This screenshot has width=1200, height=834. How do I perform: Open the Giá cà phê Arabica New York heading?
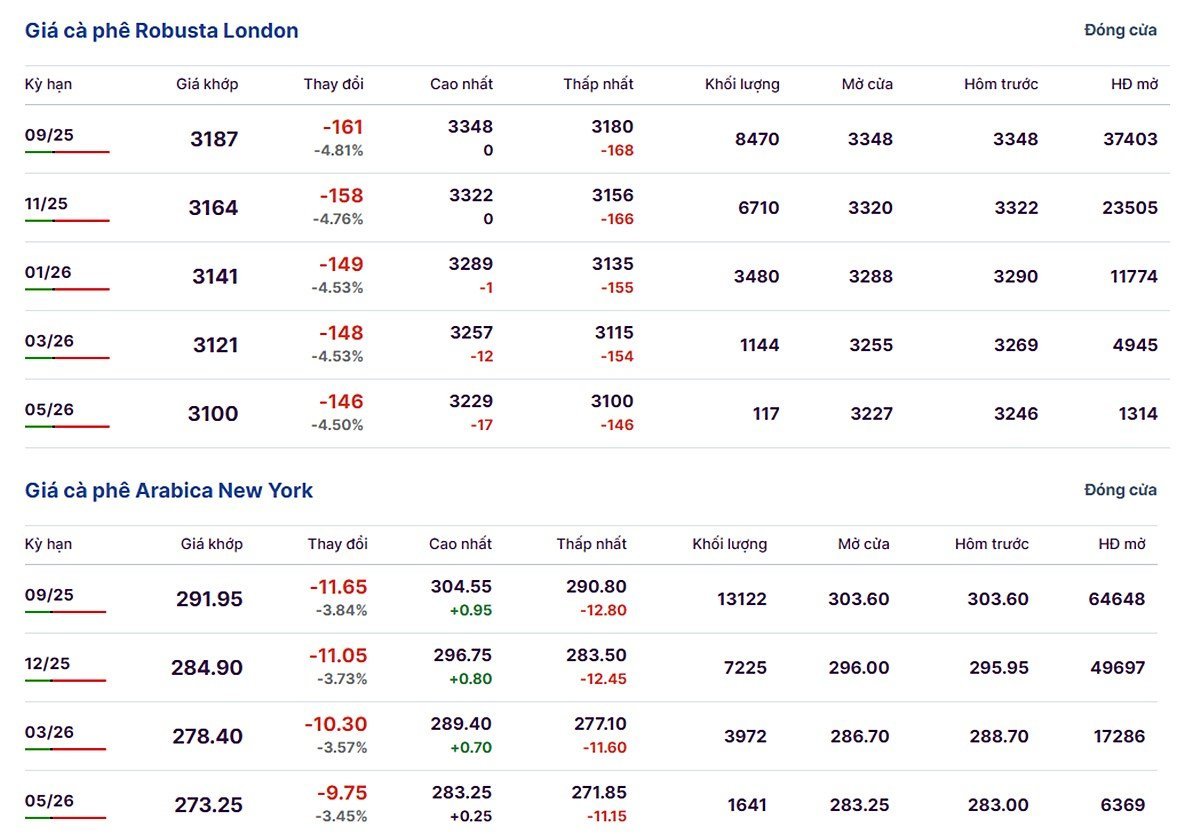(169, 491)
